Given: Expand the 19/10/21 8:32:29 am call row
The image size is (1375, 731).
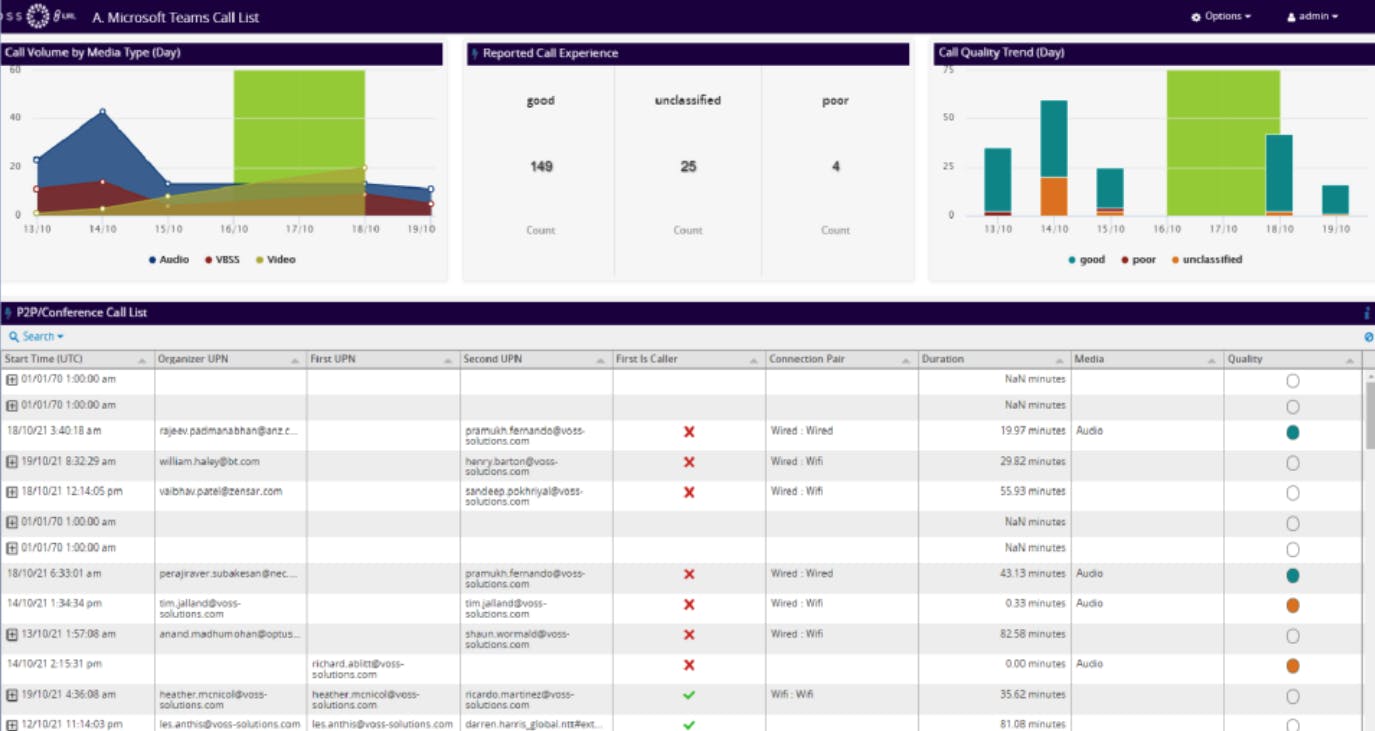Looking at the screenshot, I should (12, 462).
